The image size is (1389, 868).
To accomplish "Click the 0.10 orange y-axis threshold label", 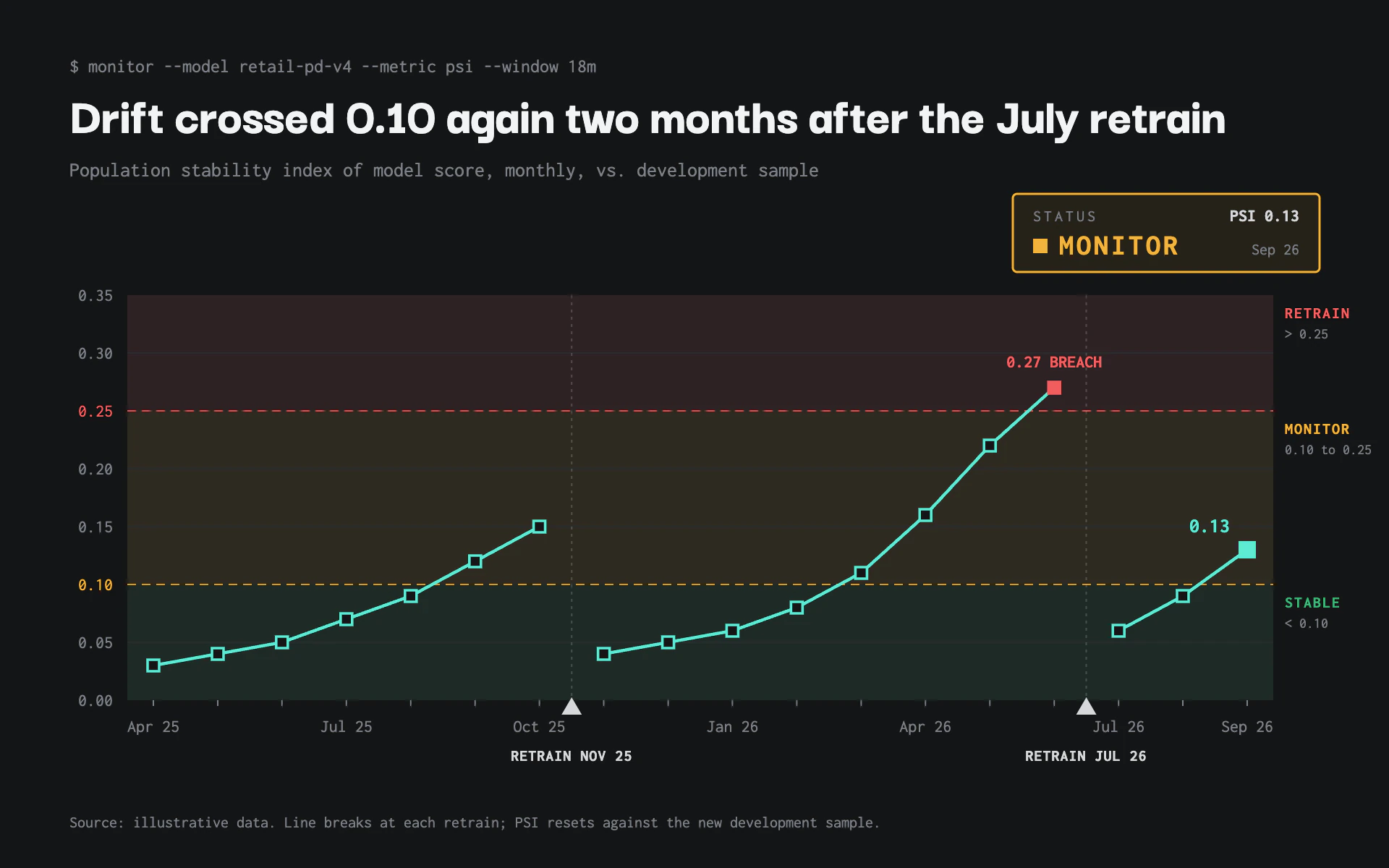I will tap(95, 584).
